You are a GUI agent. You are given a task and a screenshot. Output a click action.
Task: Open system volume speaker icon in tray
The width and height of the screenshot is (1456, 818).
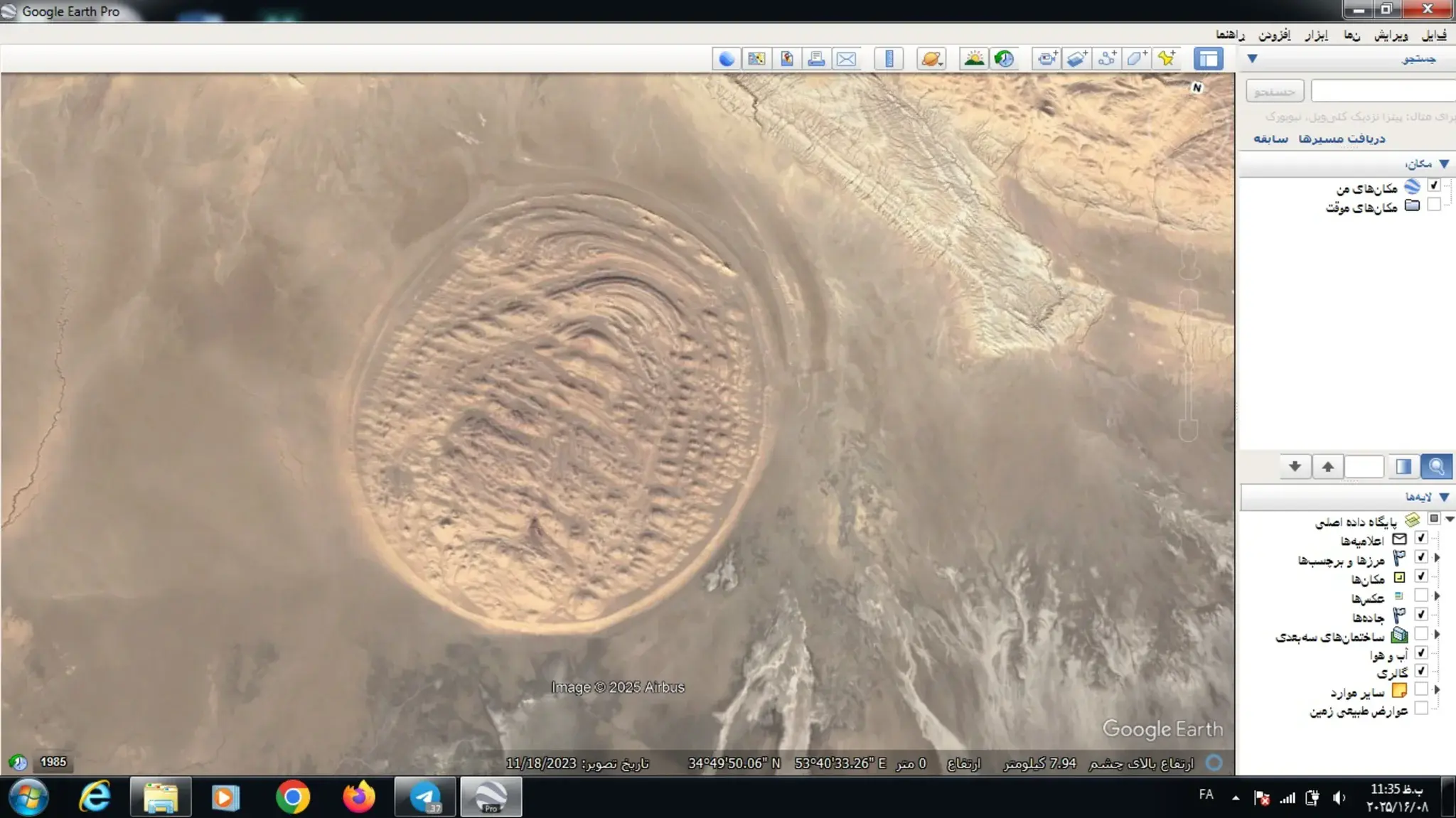[1339, 798]
